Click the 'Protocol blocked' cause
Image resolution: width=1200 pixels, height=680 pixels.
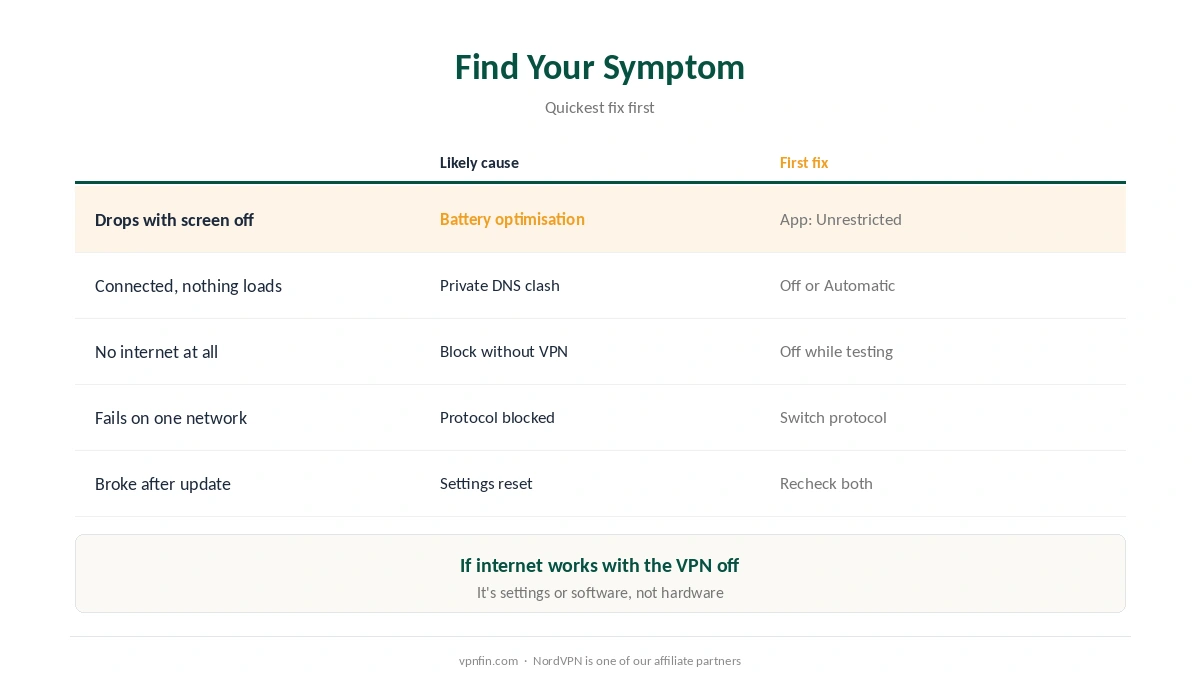coord(497,417)
